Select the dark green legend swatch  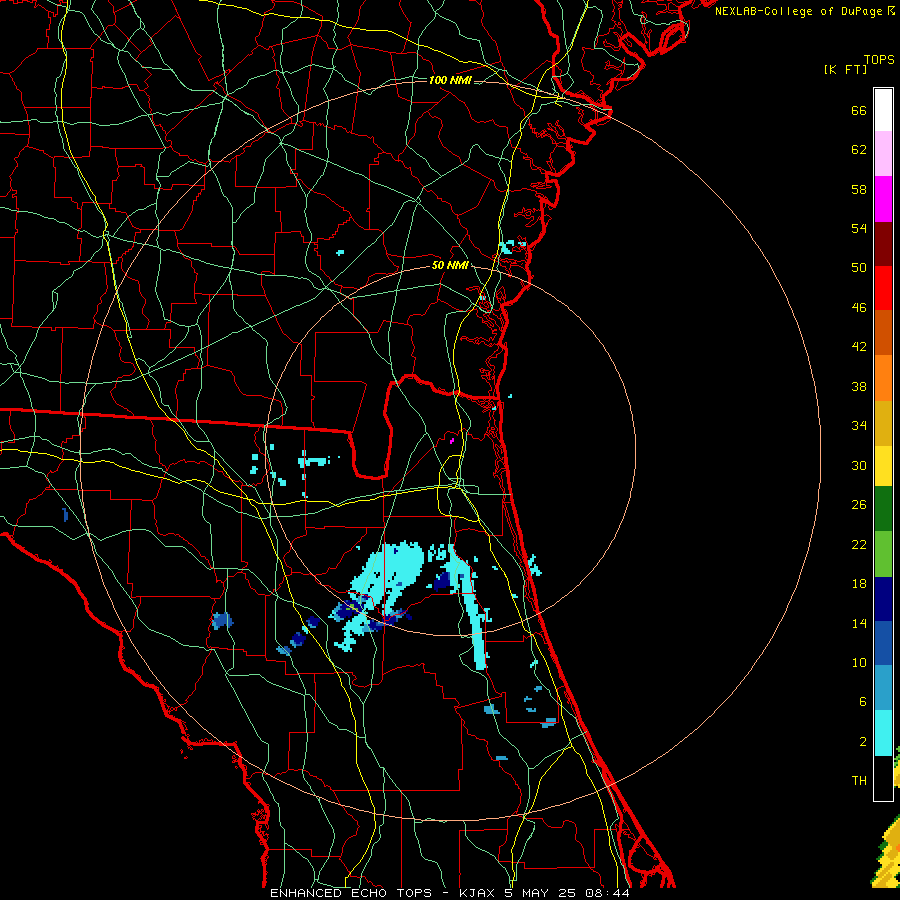pyautogui.click(x=883, y=509)
